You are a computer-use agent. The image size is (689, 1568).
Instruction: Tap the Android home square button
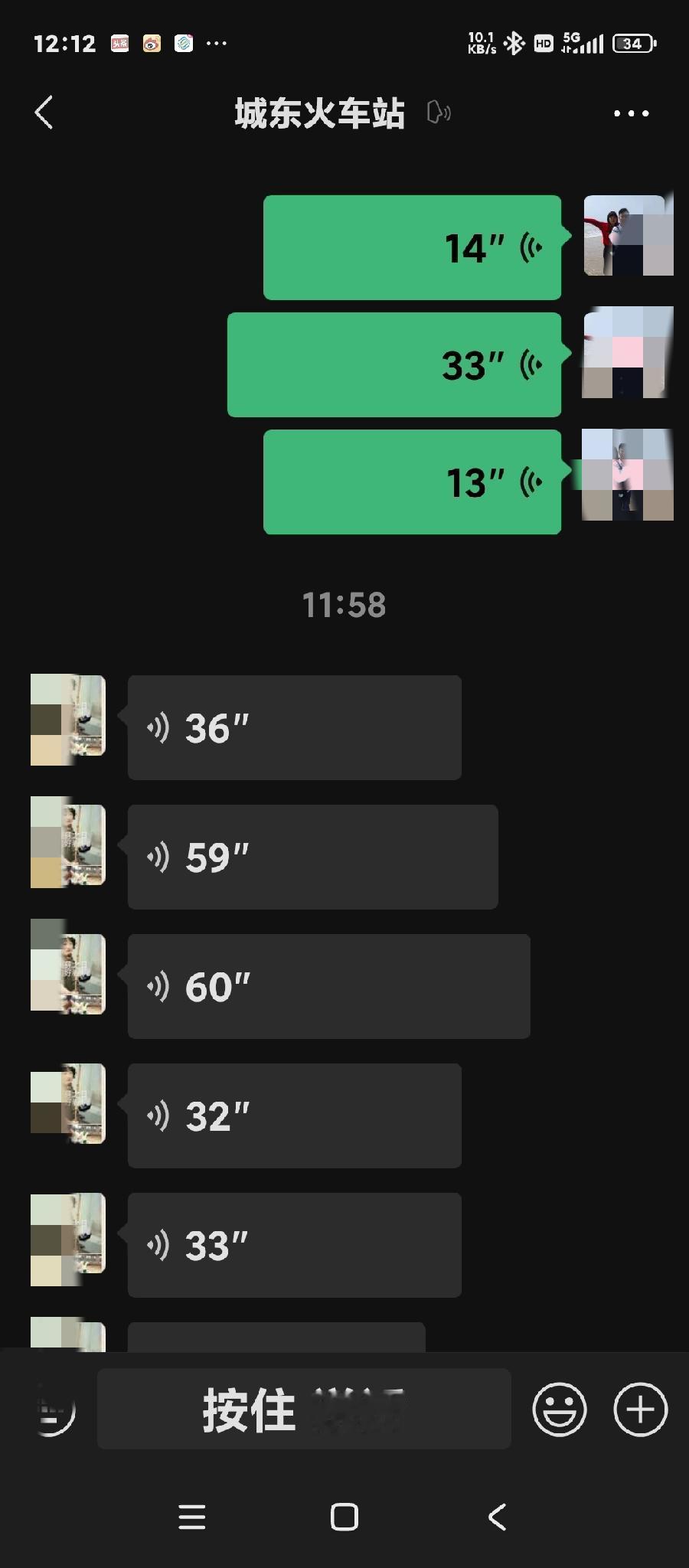pos(344,1517)
